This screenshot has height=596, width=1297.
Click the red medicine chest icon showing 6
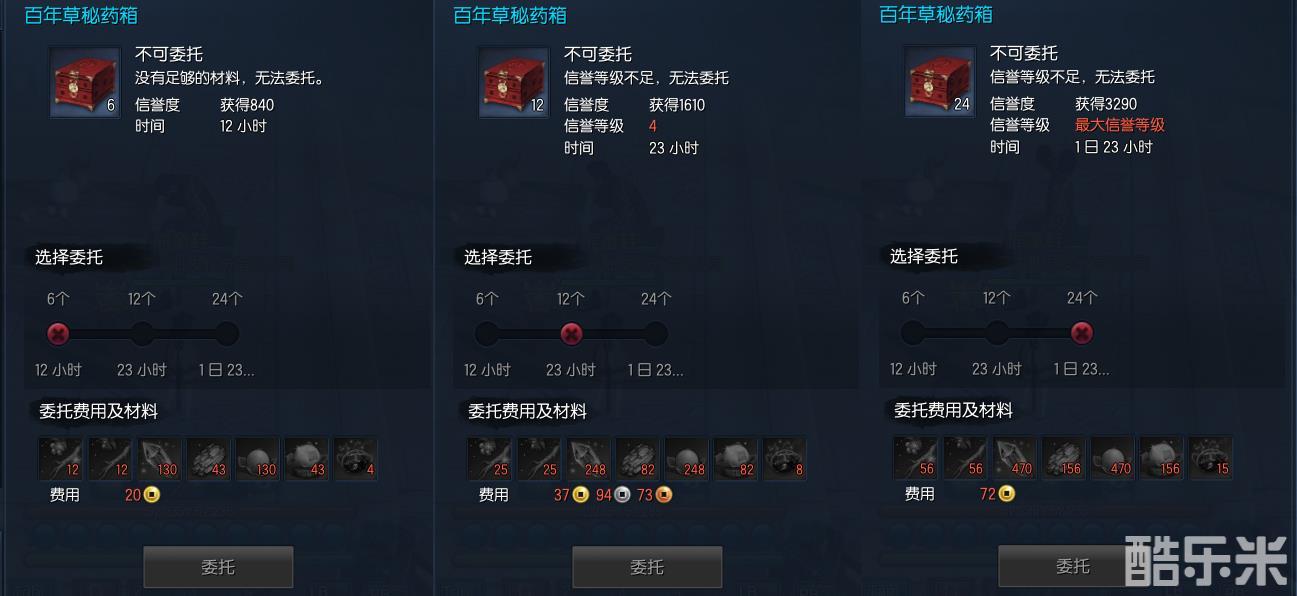point(85,83)
